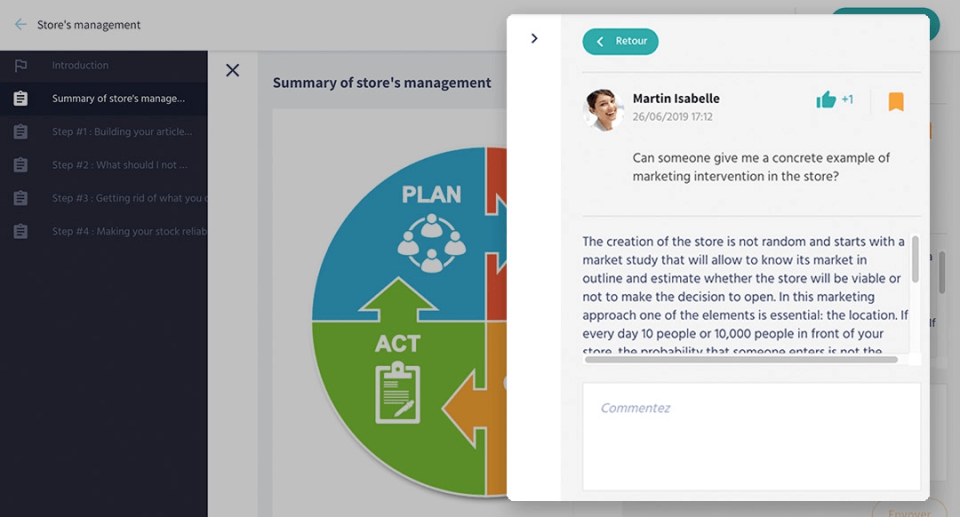The width and height of the screenshot is (960, 517).
Task: Click the horizontal scrollbar under the reply text
Action: (x=741, y=360)
